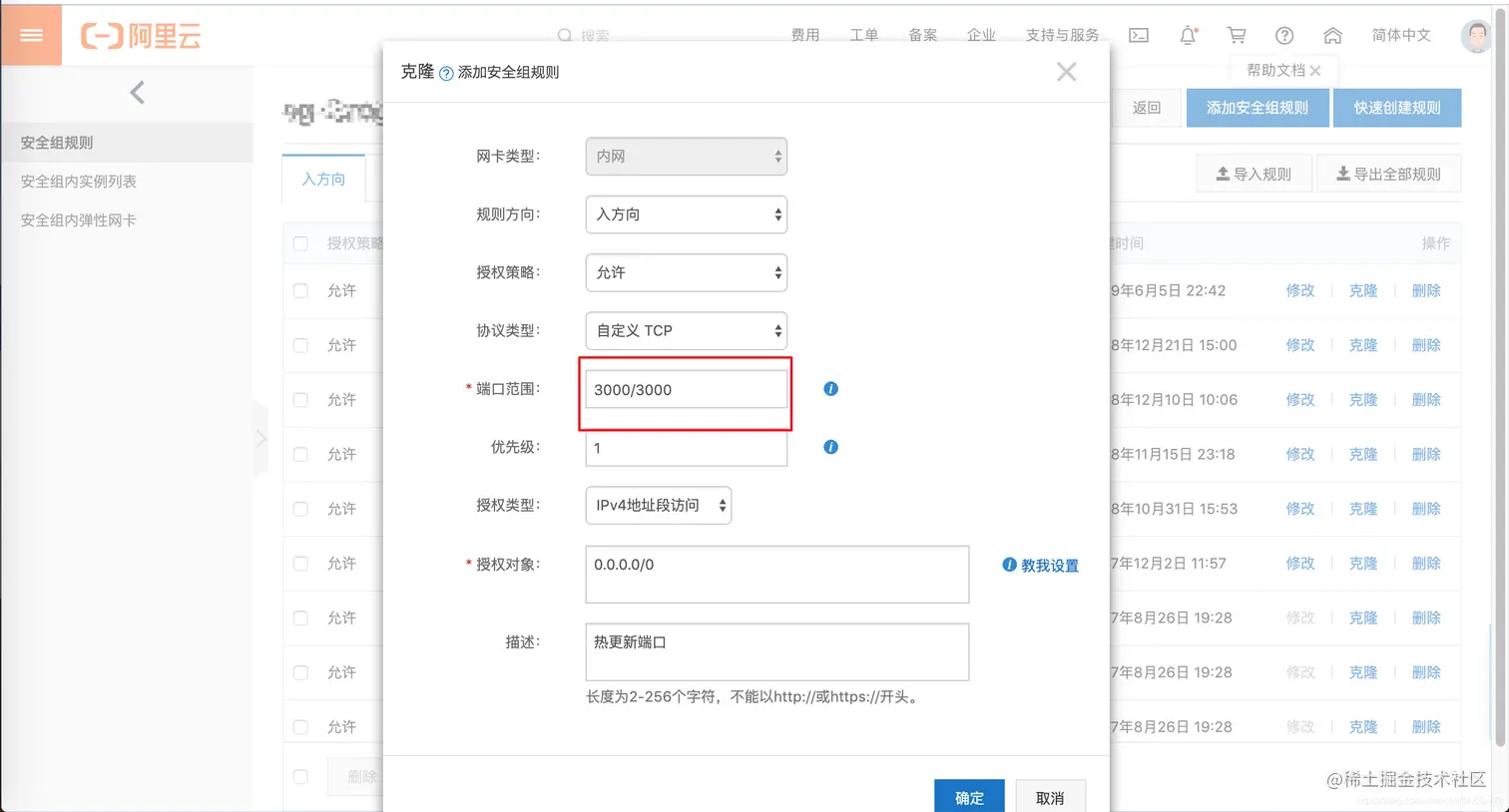The image size is (1509, 812).
Task: Open the 工单 top menu
Action: (864, 36)
